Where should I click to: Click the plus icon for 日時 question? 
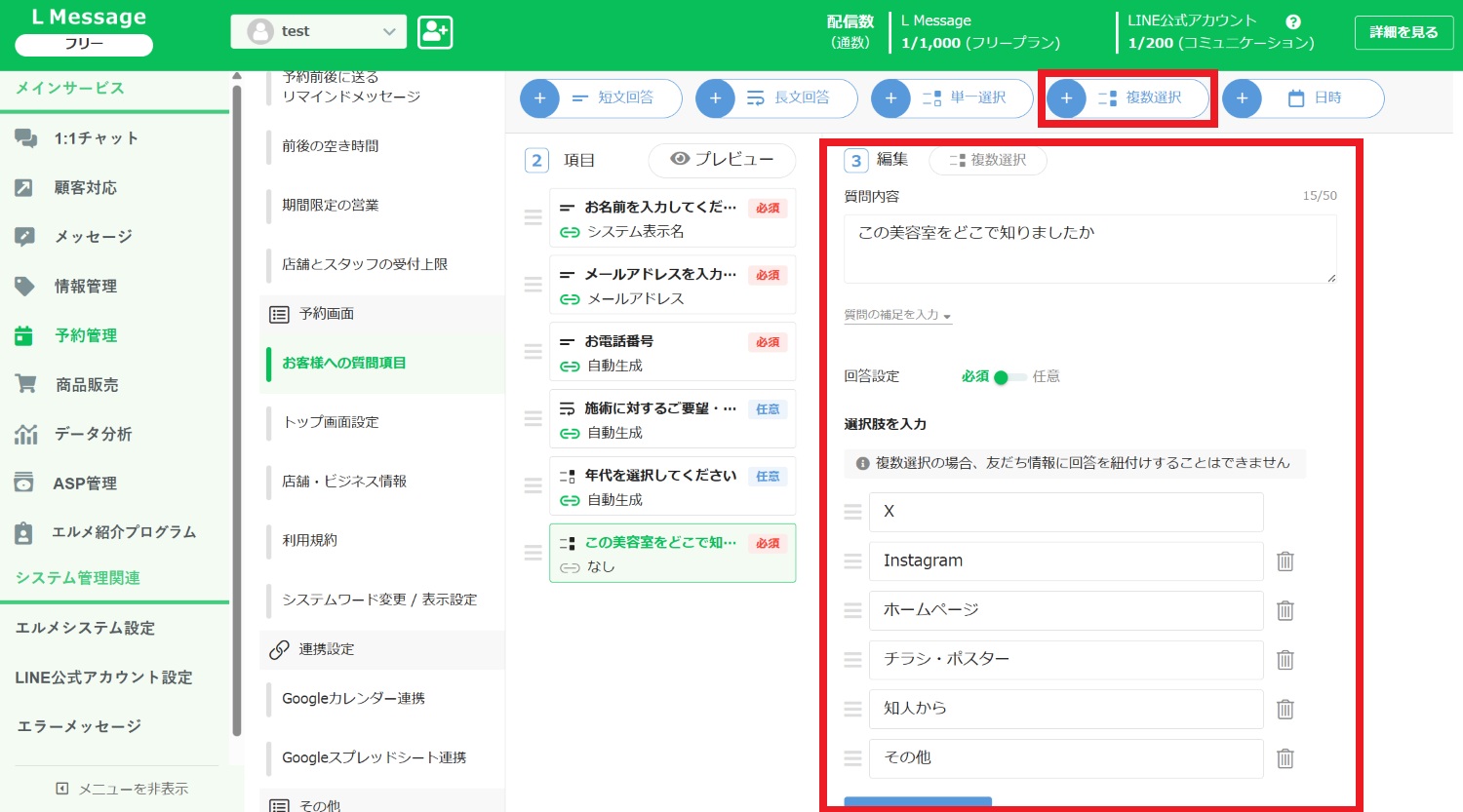coord(1242,98)
